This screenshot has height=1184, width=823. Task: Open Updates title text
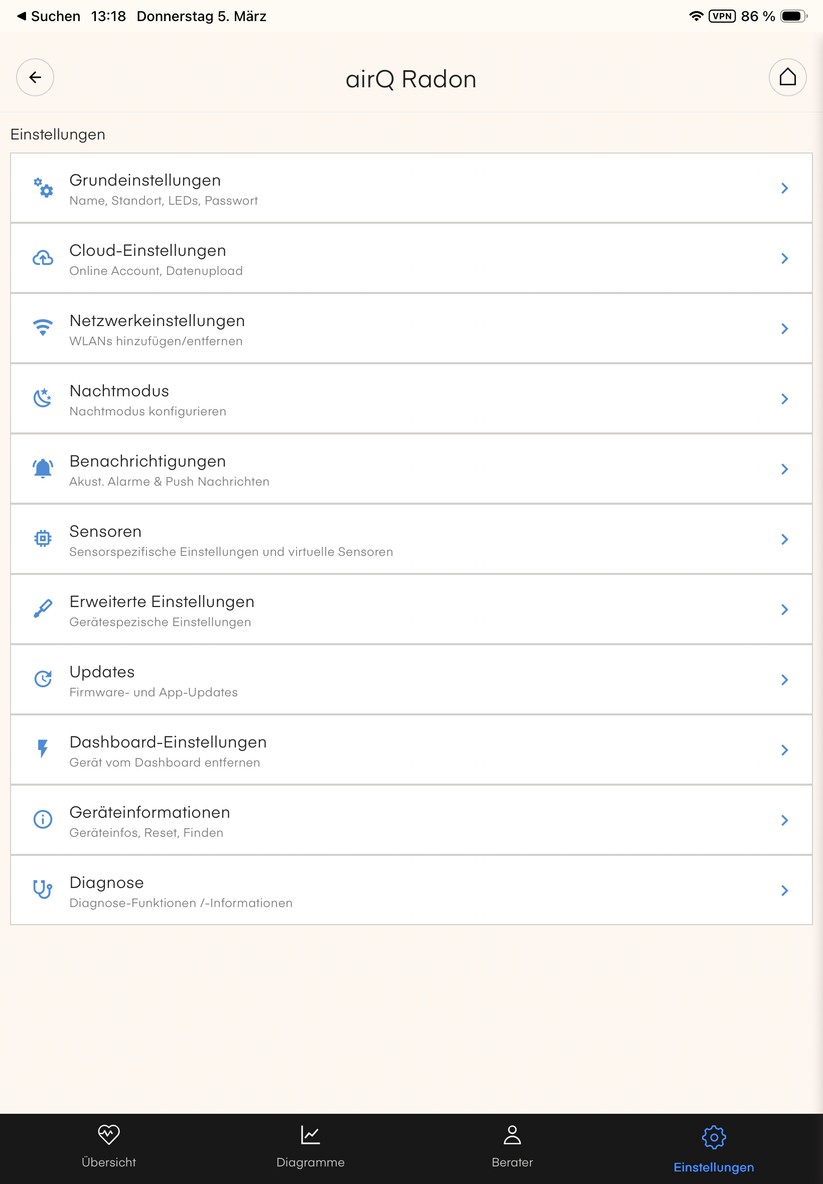(102, 672)
